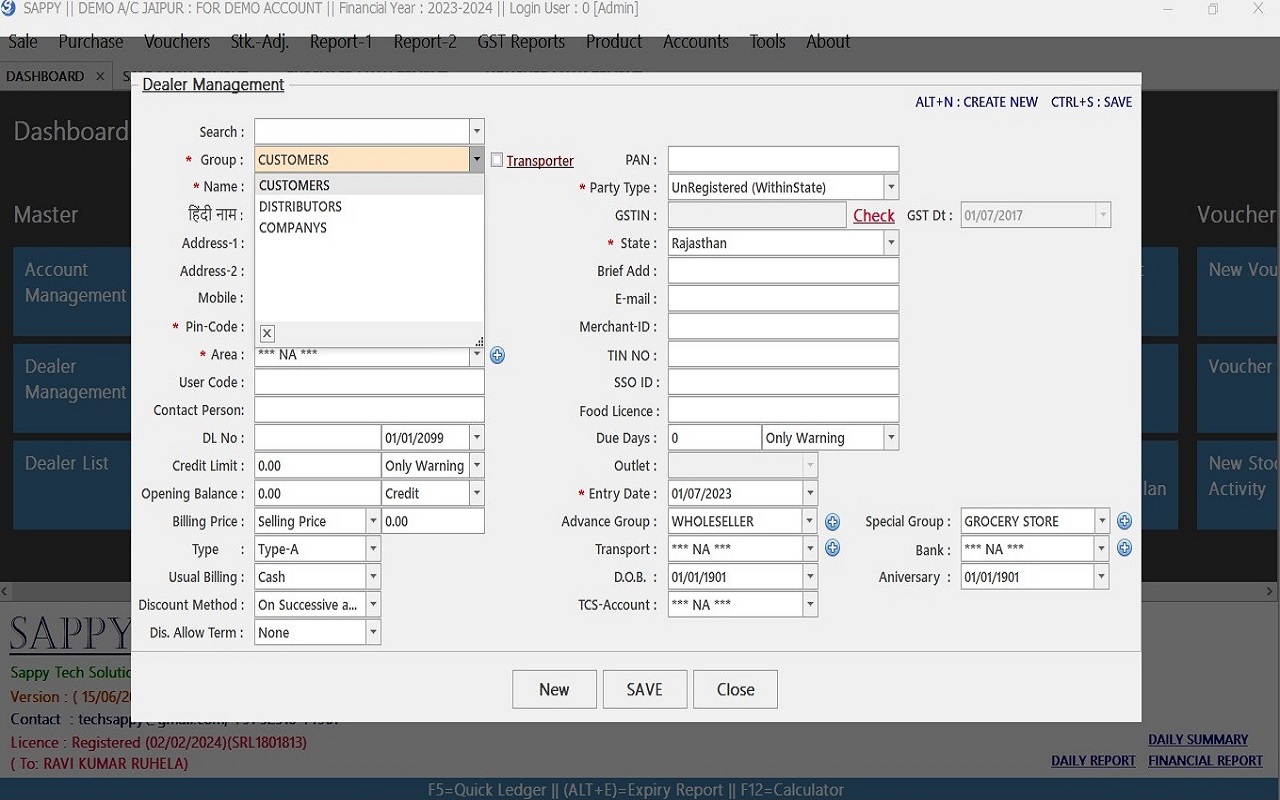This screenshot has width=1280, height=800.
Task: Open the Vouchers menu
Action: (x=177, y=42)
